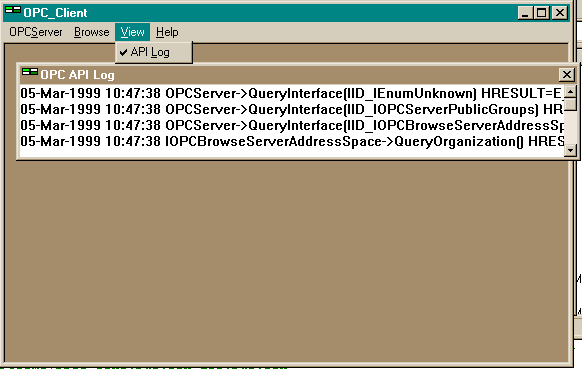Open the Help menu
The height and width of the screenshot is (370, 582).
[x=167, y=32]
